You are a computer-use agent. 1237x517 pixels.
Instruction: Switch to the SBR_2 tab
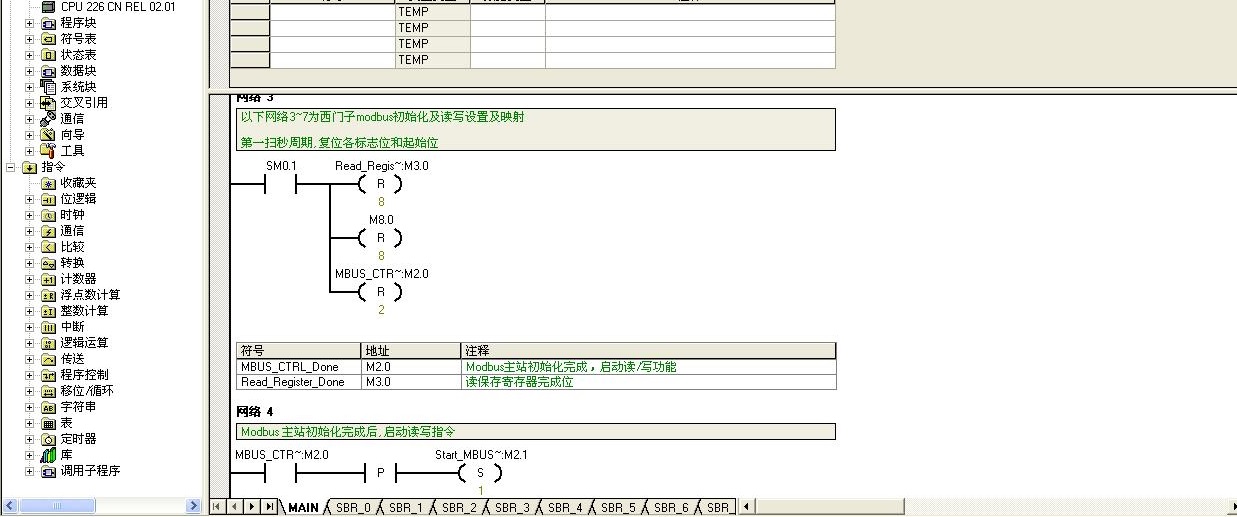458,507
